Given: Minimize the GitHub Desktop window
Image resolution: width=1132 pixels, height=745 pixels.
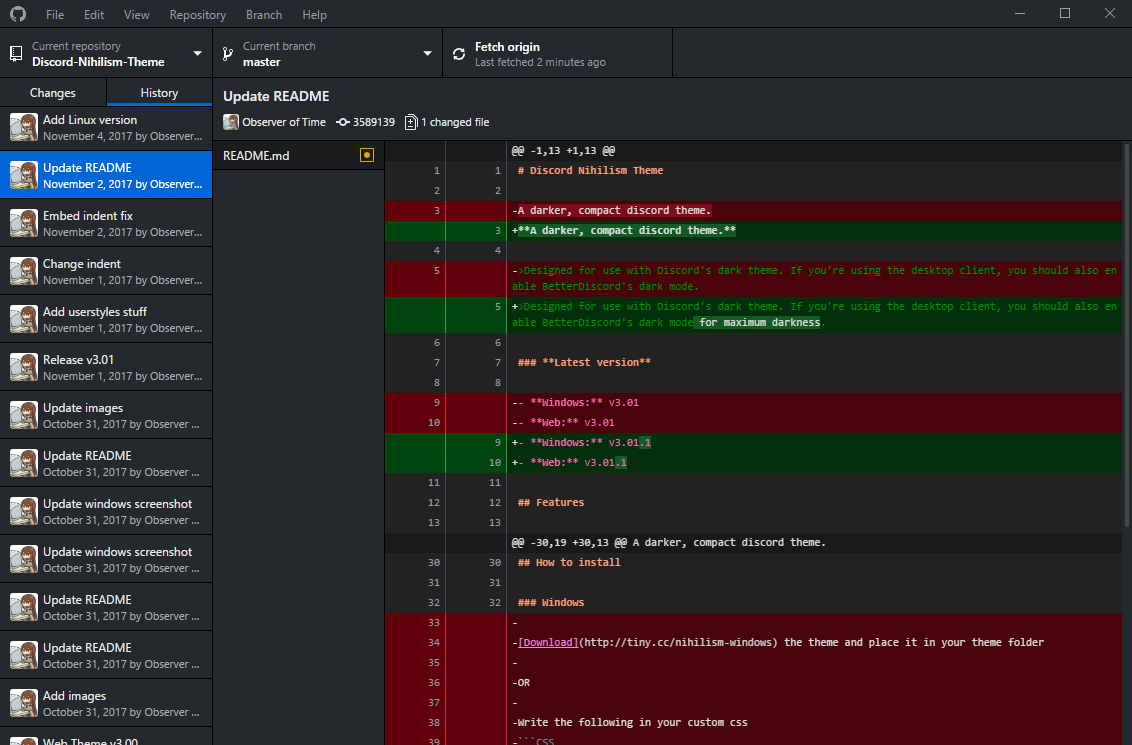Looking at the screenshot, I should tap(1020, 14).
